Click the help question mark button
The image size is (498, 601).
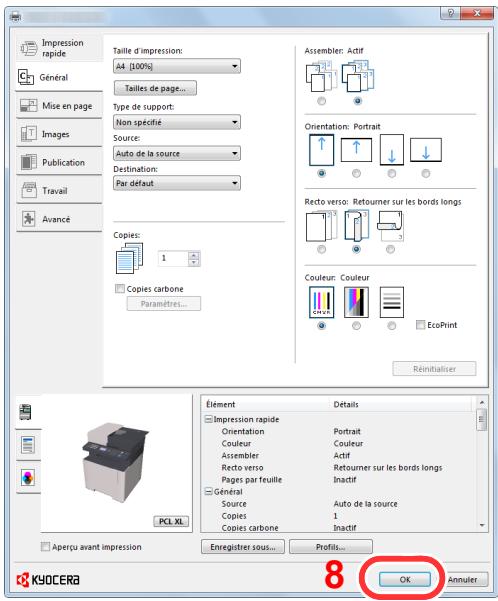point(451,13)
